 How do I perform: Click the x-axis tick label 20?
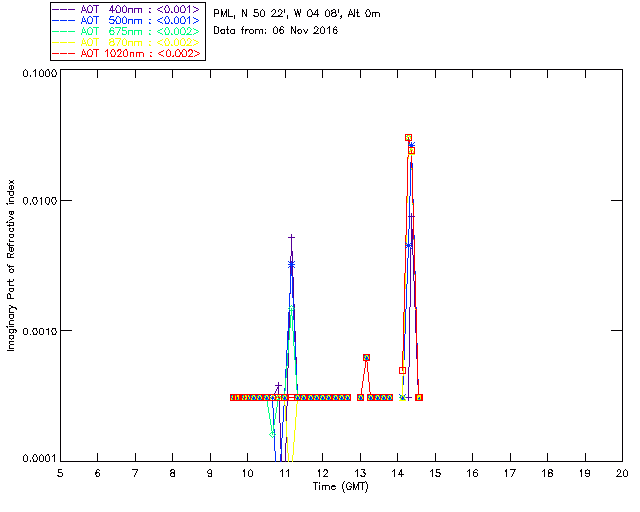coord(622,473)
